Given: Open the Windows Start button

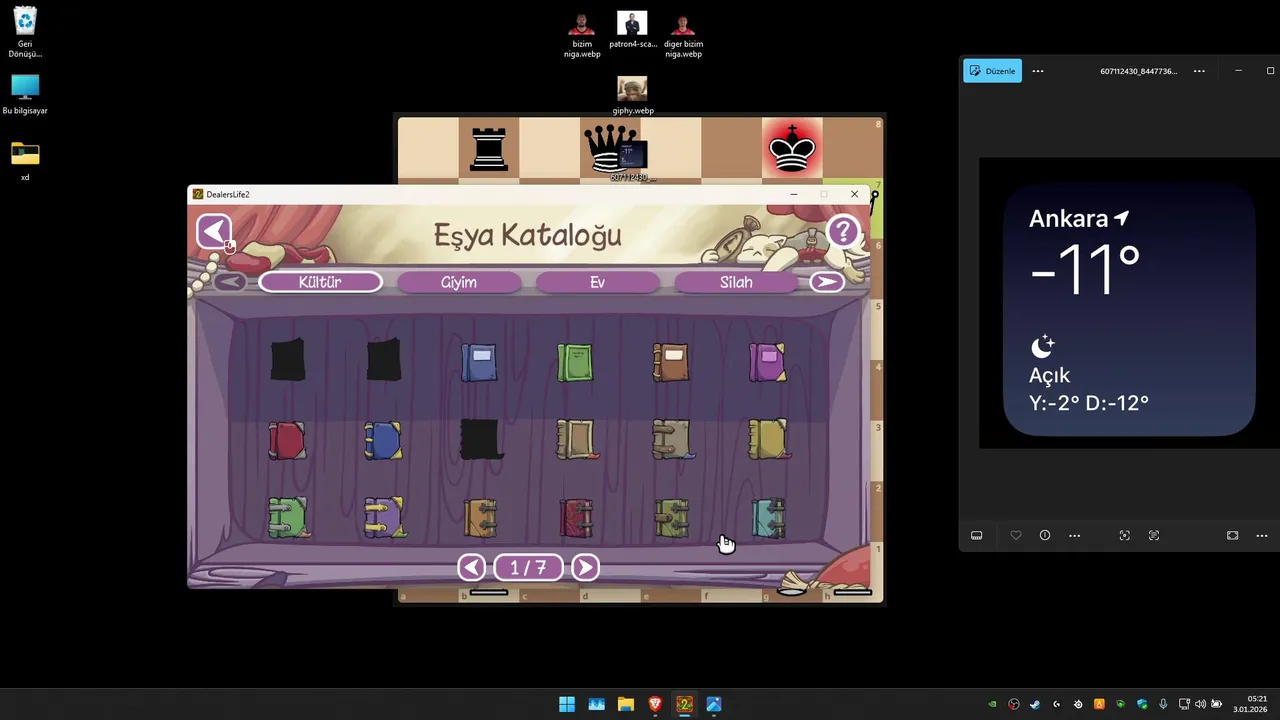Looking at the screenshot, I should click(x=567, y=704).
